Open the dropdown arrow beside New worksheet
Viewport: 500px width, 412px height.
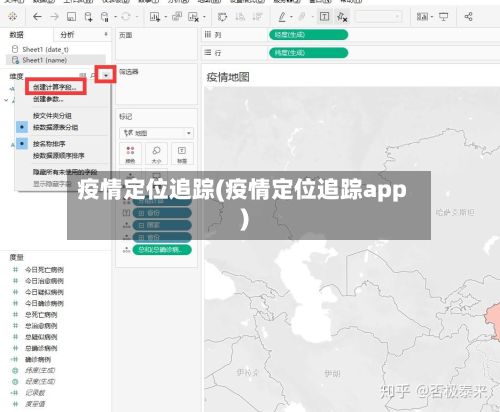(x=166, y=17)
